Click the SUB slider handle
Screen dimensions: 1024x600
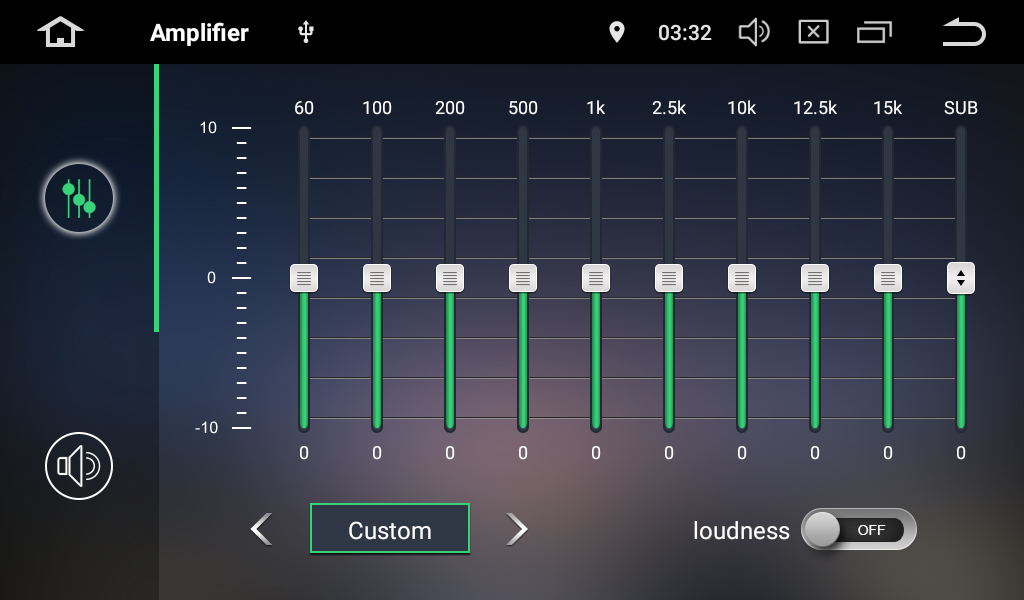(x=961, y=278)
